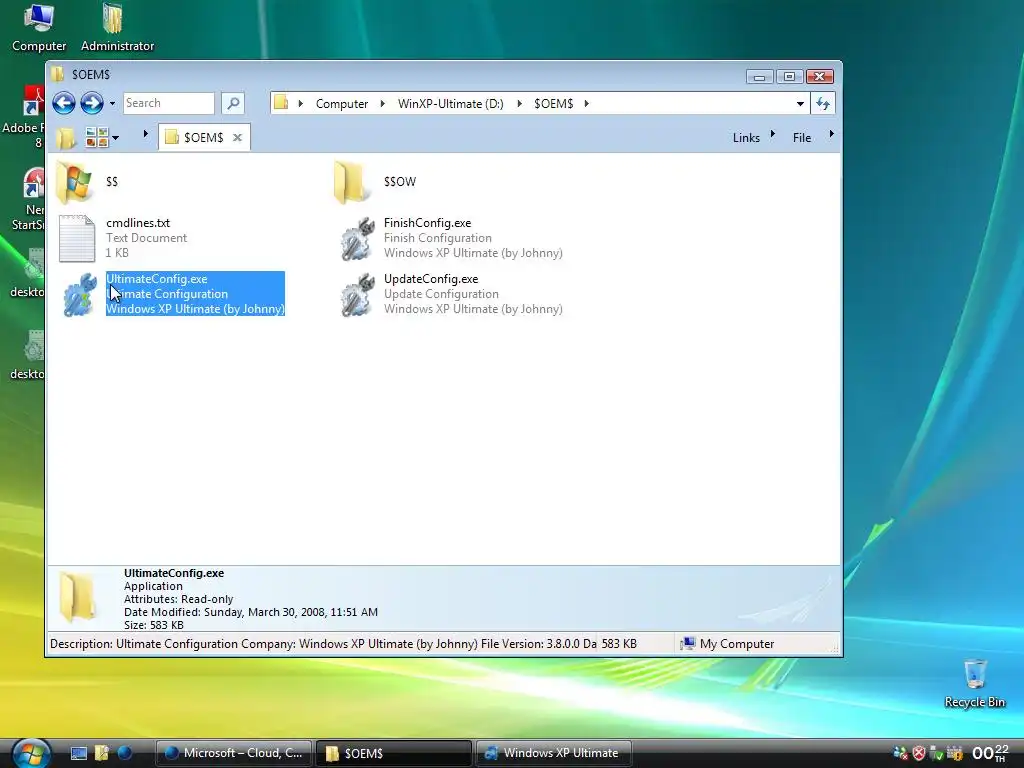1024x768 pixels.
Task: Select the UltimateConfig.exe blue gear icon
Action: [80, 295]
